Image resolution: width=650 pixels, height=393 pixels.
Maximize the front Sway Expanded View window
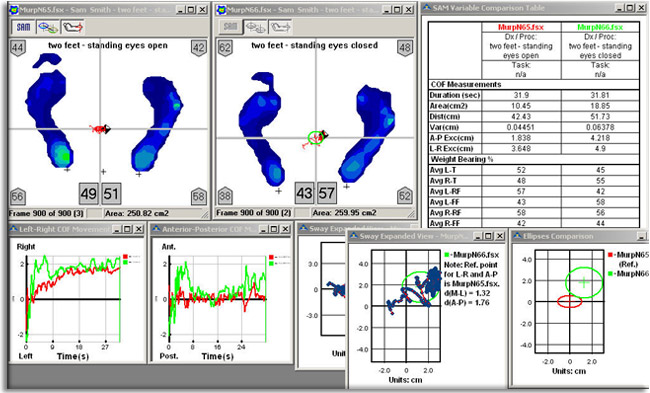pyautogui.click(x=489, y=236)
